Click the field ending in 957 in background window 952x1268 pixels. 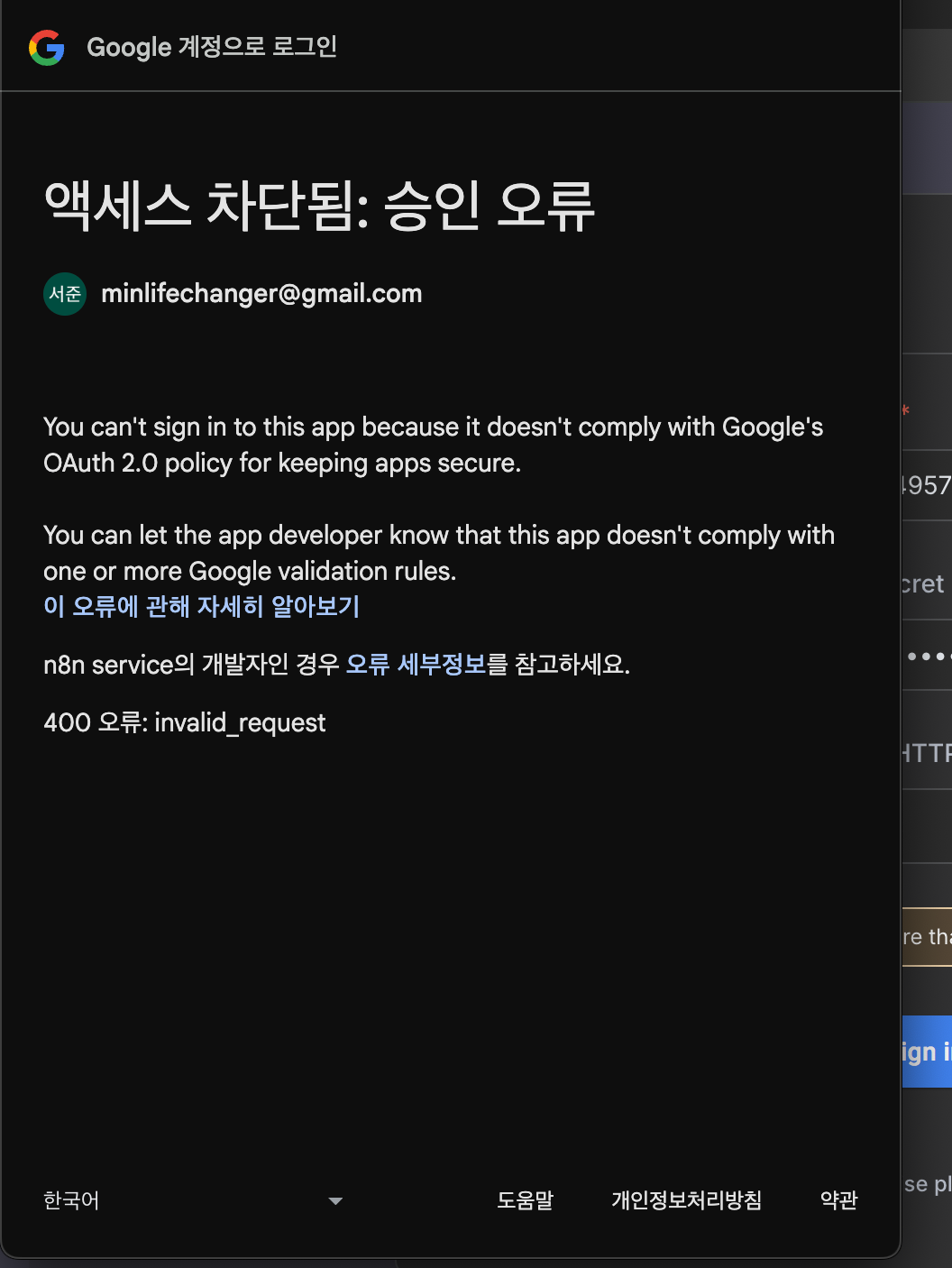927,485
